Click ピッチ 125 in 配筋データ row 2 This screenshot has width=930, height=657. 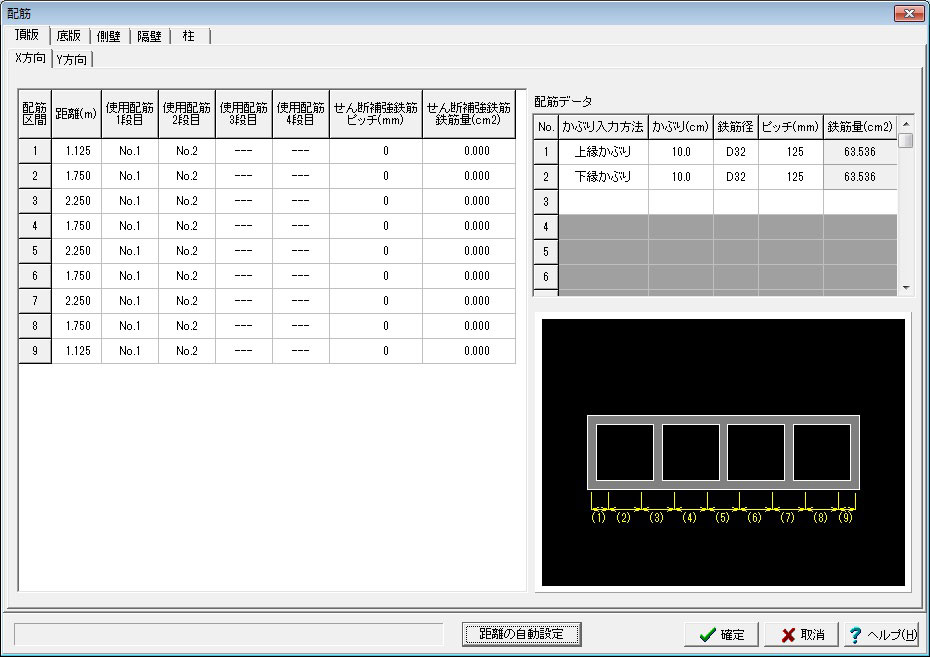click(791, 177)
